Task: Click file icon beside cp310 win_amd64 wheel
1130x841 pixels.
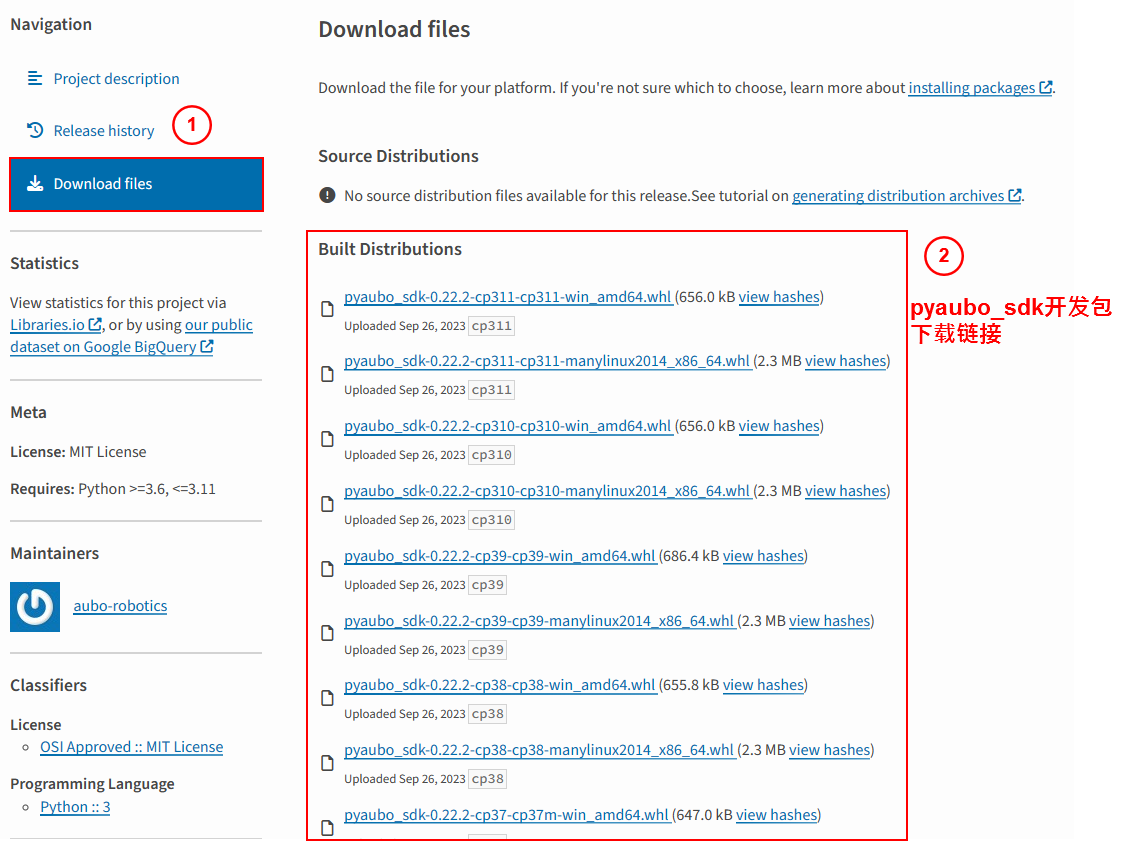Action: tap(327, 439)
